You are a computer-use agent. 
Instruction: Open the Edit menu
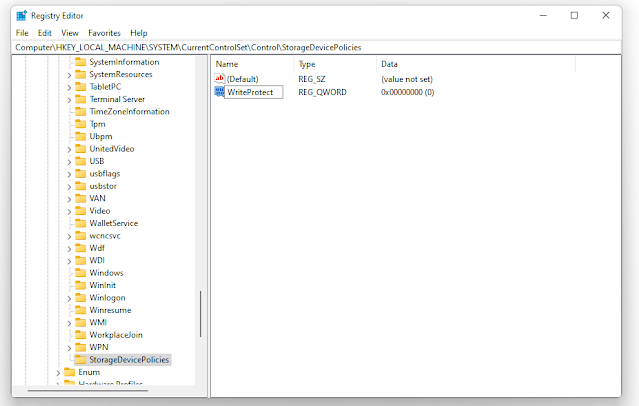[44, 33]
